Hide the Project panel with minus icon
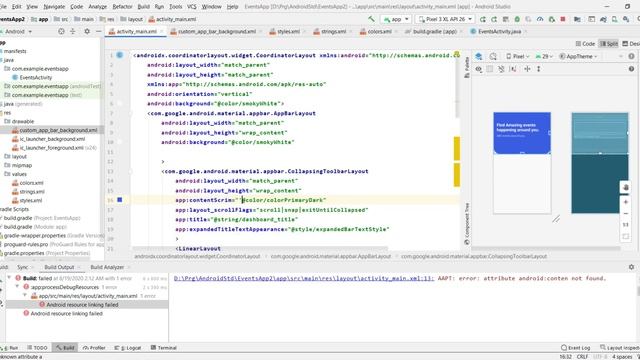The height and width of the screenshot is (360, 640). (98, 31)
